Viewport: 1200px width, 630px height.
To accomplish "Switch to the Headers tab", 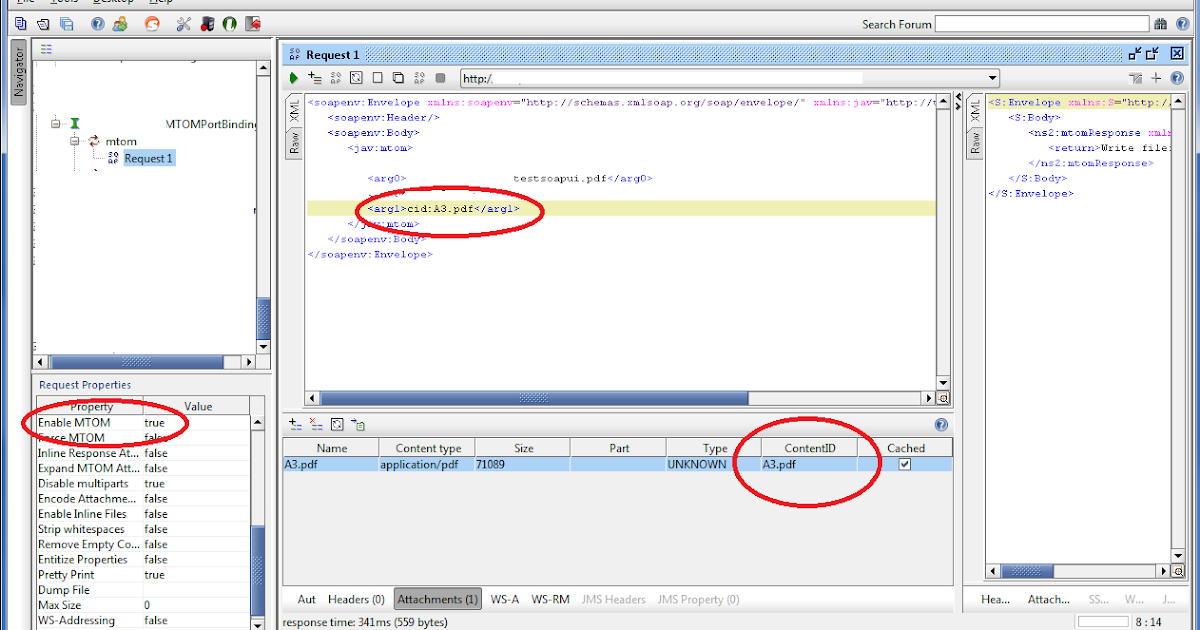I will [x=355, y=599].
